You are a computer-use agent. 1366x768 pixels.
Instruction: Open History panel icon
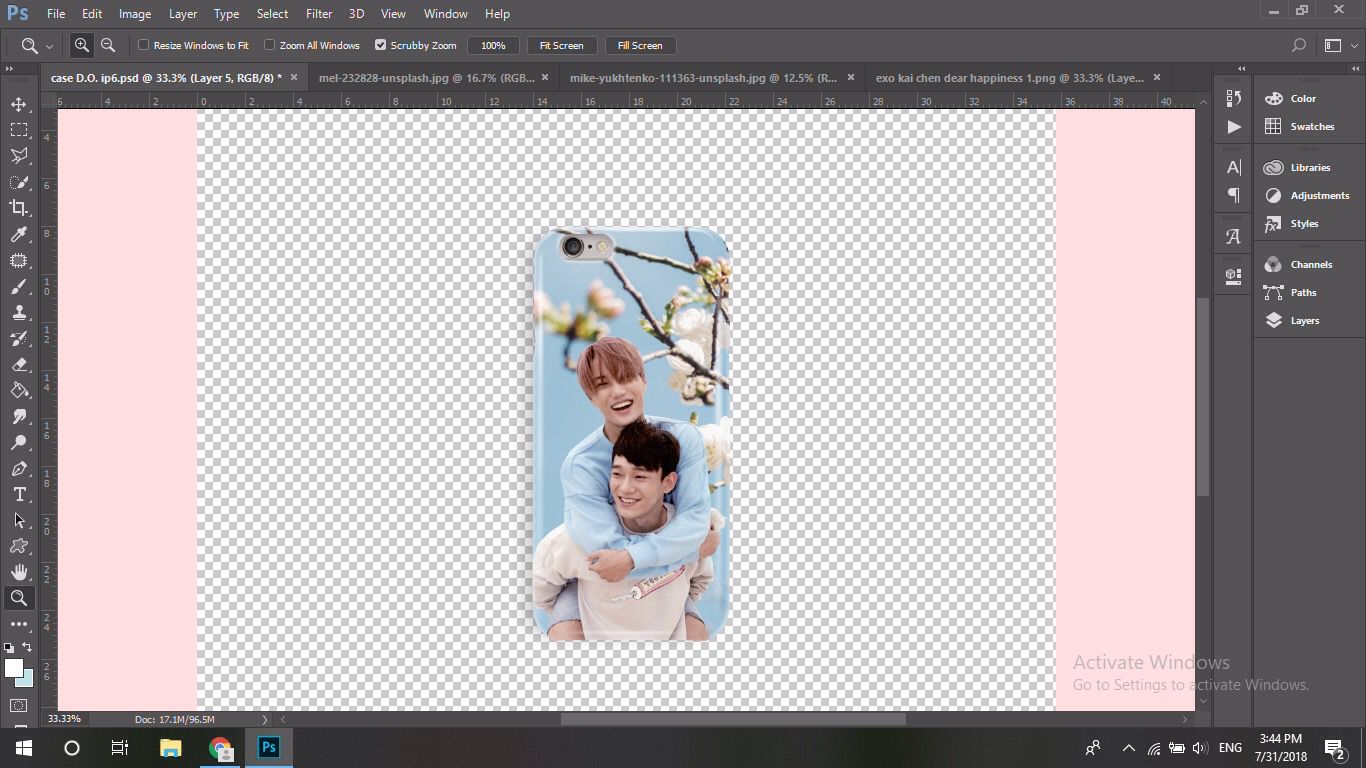[x=1233, y=98]
